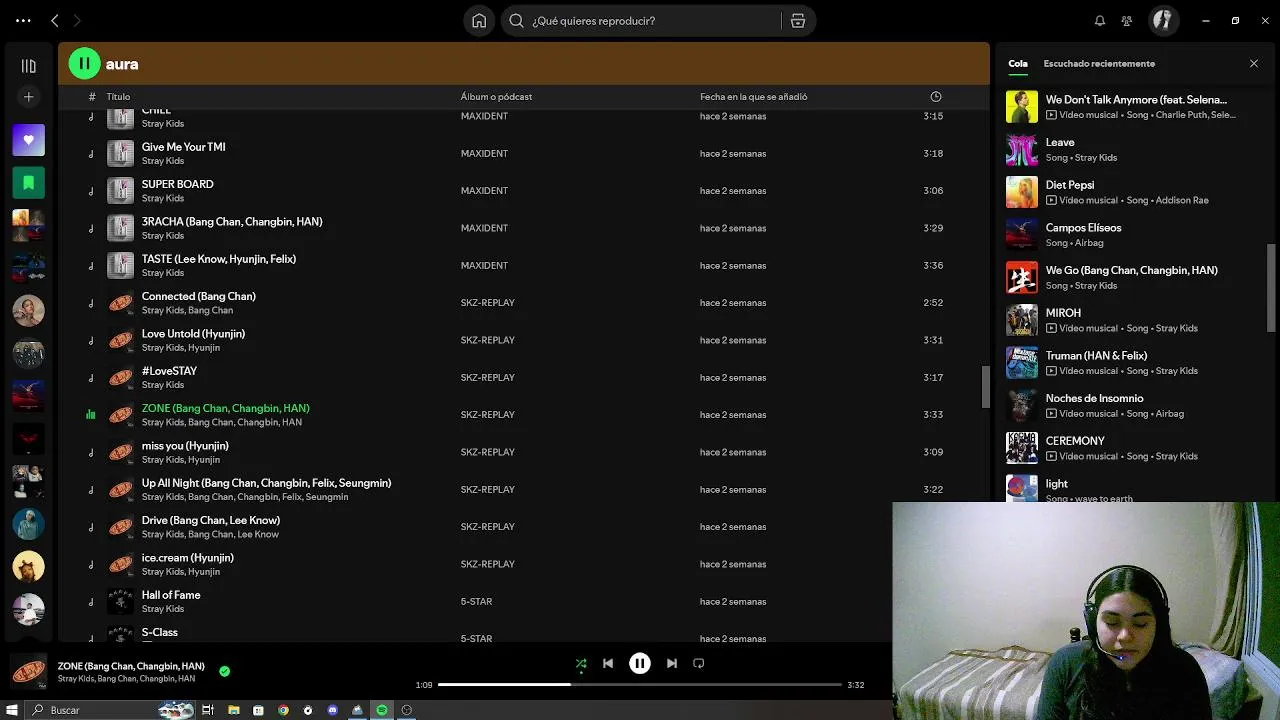Toggle repeat mode in the player
1280x720 pixels.
tap(699, 663)
